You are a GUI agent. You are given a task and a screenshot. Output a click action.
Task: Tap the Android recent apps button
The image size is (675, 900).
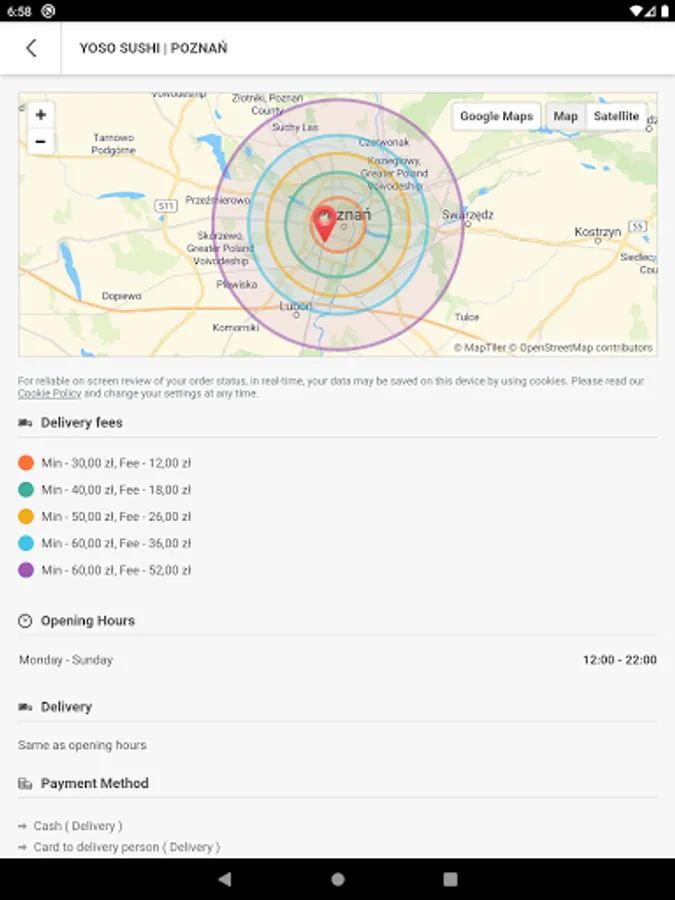pos(451,879)
